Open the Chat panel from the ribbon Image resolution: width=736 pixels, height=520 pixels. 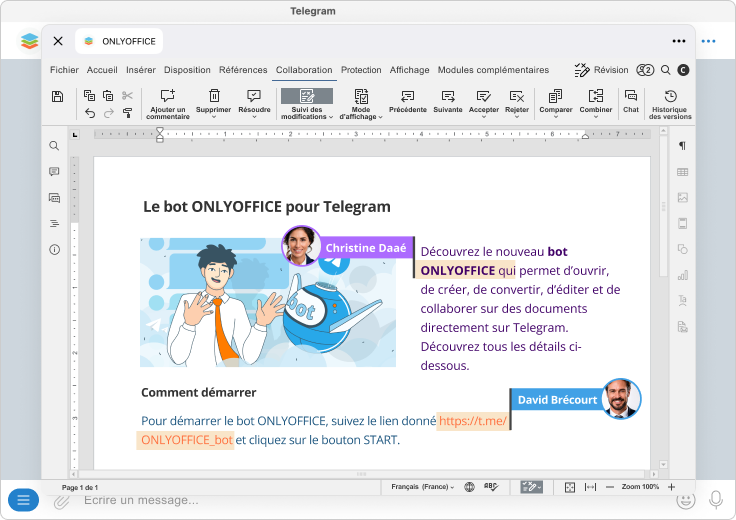[x=631, y=101]
